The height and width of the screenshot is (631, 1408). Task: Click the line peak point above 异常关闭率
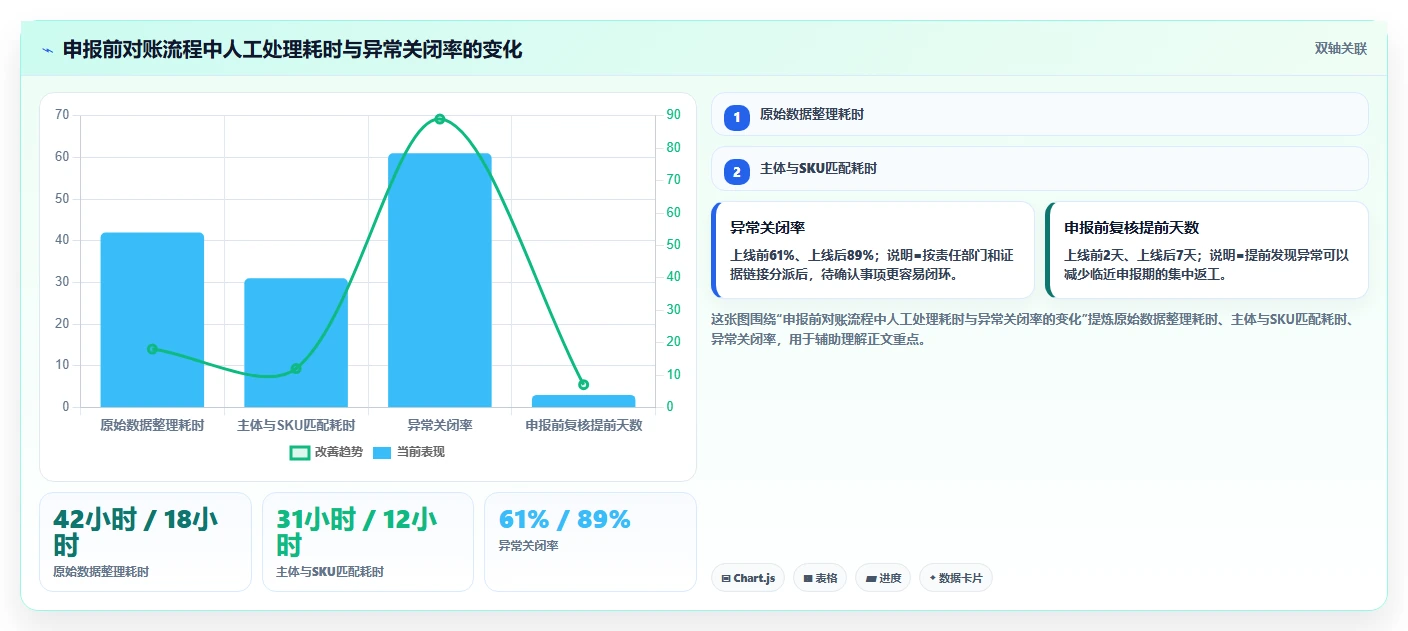click(x=440, y=119)
